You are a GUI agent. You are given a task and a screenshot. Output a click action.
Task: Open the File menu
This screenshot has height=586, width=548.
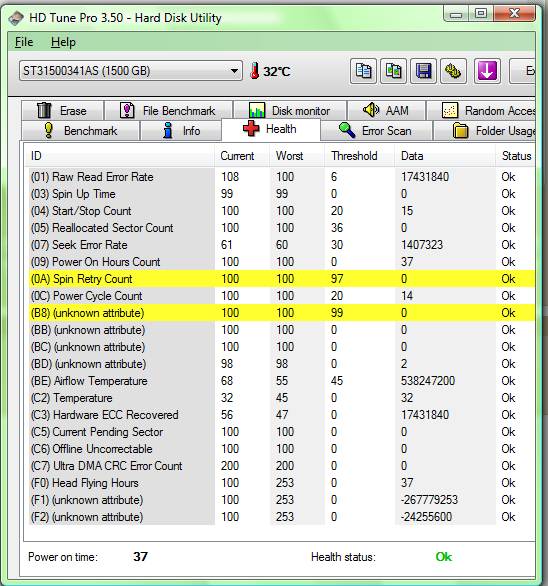click(24, 42)
